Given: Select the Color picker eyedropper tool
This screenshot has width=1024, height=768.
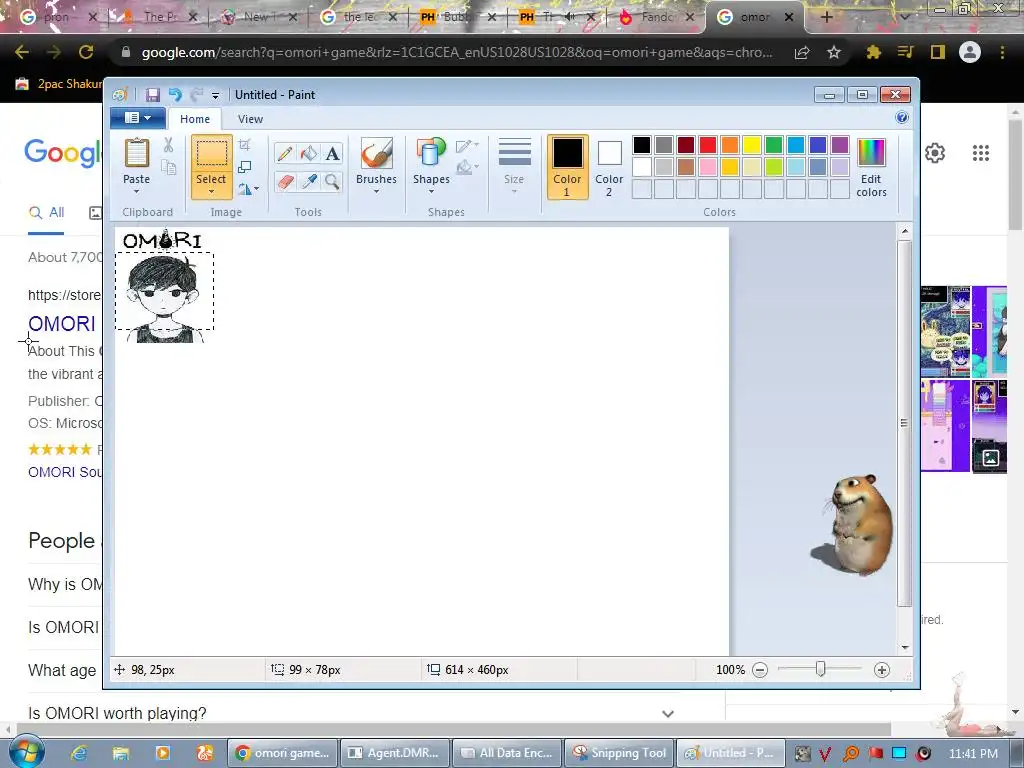Looking at the screenshot, I should (309, 181).
